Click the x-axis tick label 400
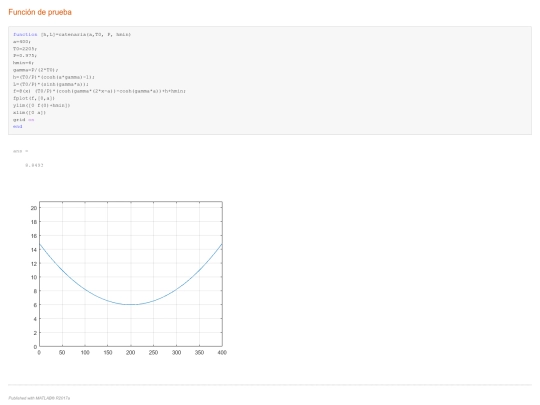The height and width of the screenshot is (405, 540). pos(222,352)
